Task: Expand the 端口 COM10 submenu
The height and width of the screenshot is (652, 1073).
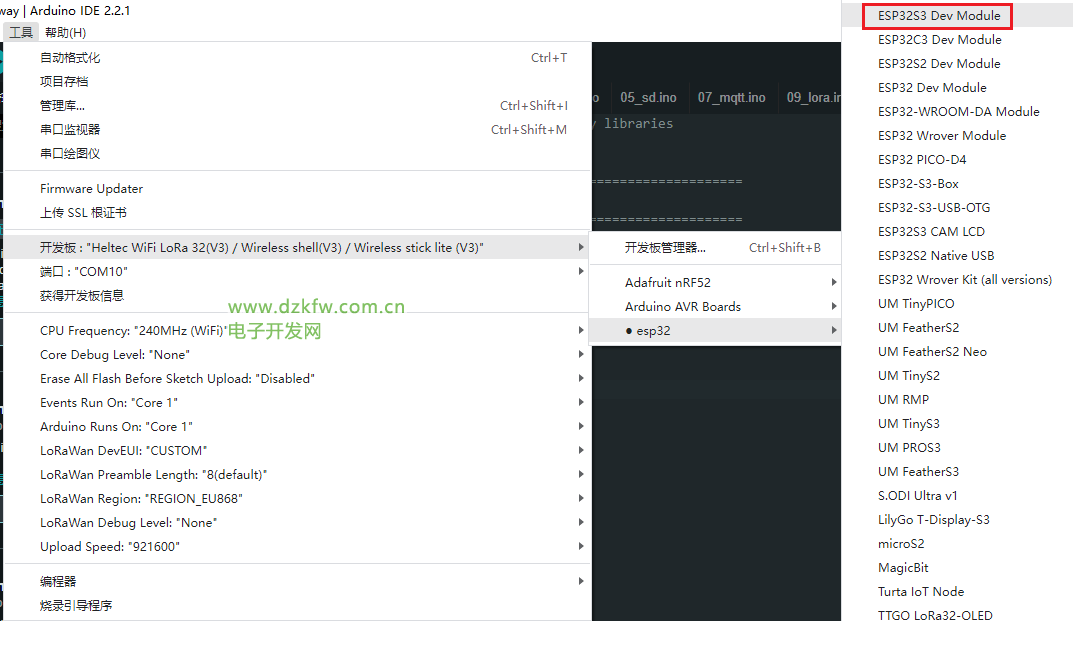Action: 84,272
